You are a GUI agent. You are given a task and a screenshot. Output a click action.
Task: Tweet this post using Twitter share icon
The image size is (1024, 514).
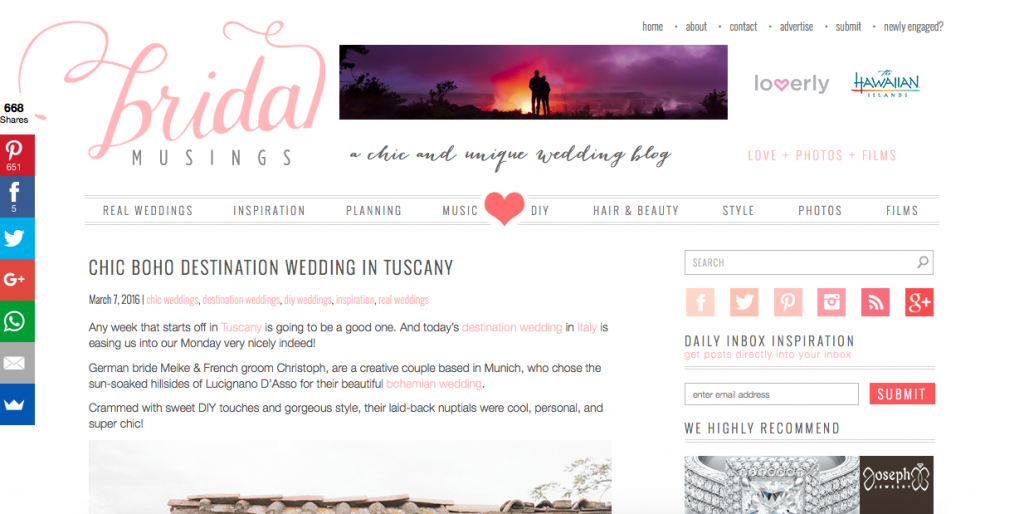[17, 238]
